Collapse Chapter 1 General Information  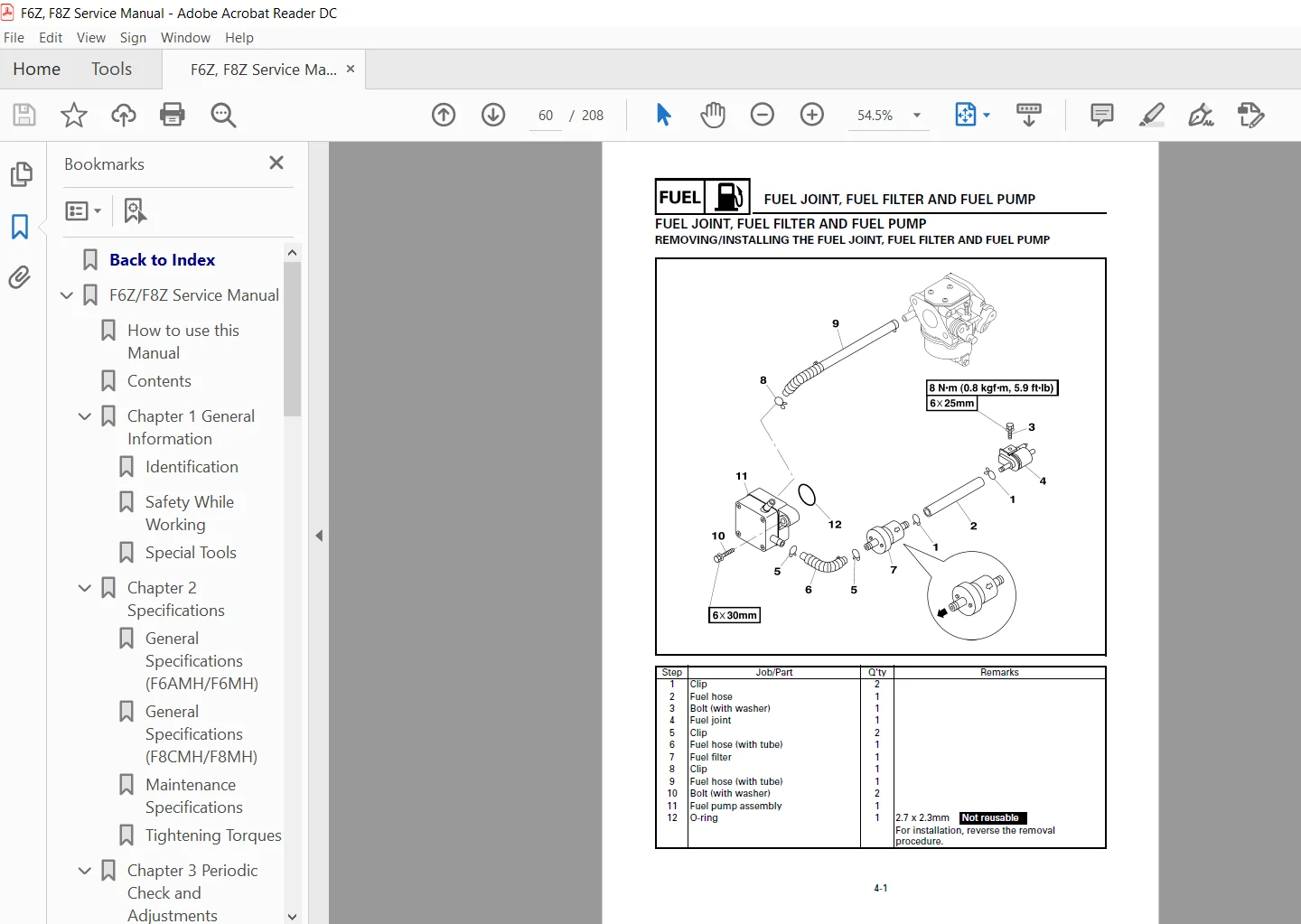(85, 416)
